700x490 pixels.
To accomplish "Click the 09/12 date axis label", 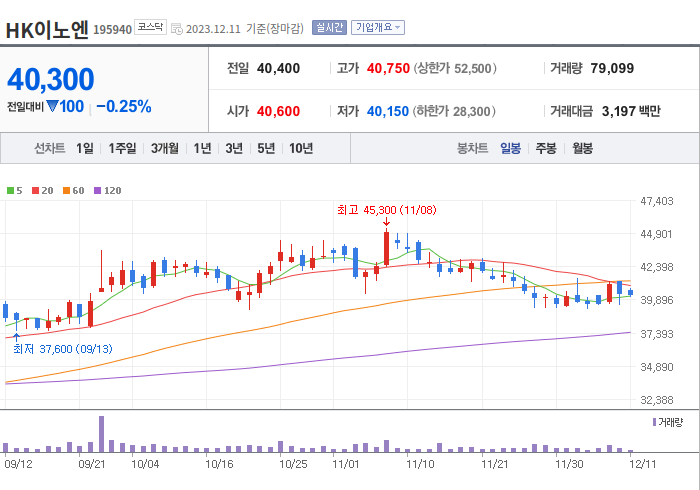I will pos(18,464).
